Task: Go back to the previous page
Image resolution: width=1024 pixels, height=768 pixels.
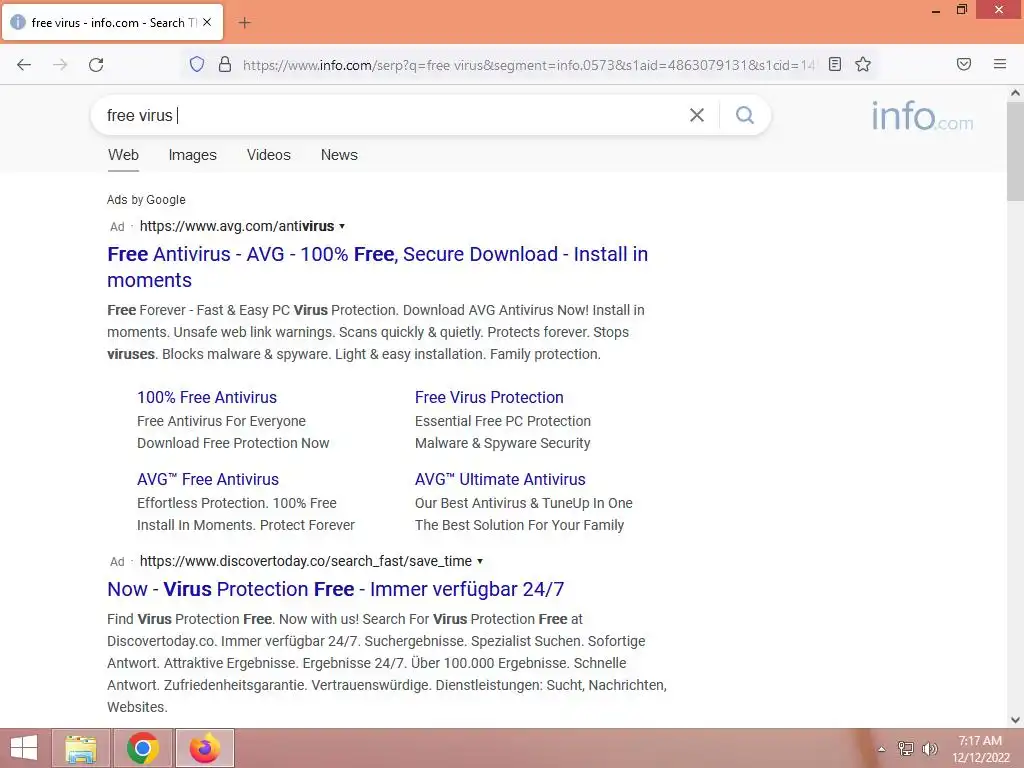Action: pyautogui.click(x=24, y=65)
